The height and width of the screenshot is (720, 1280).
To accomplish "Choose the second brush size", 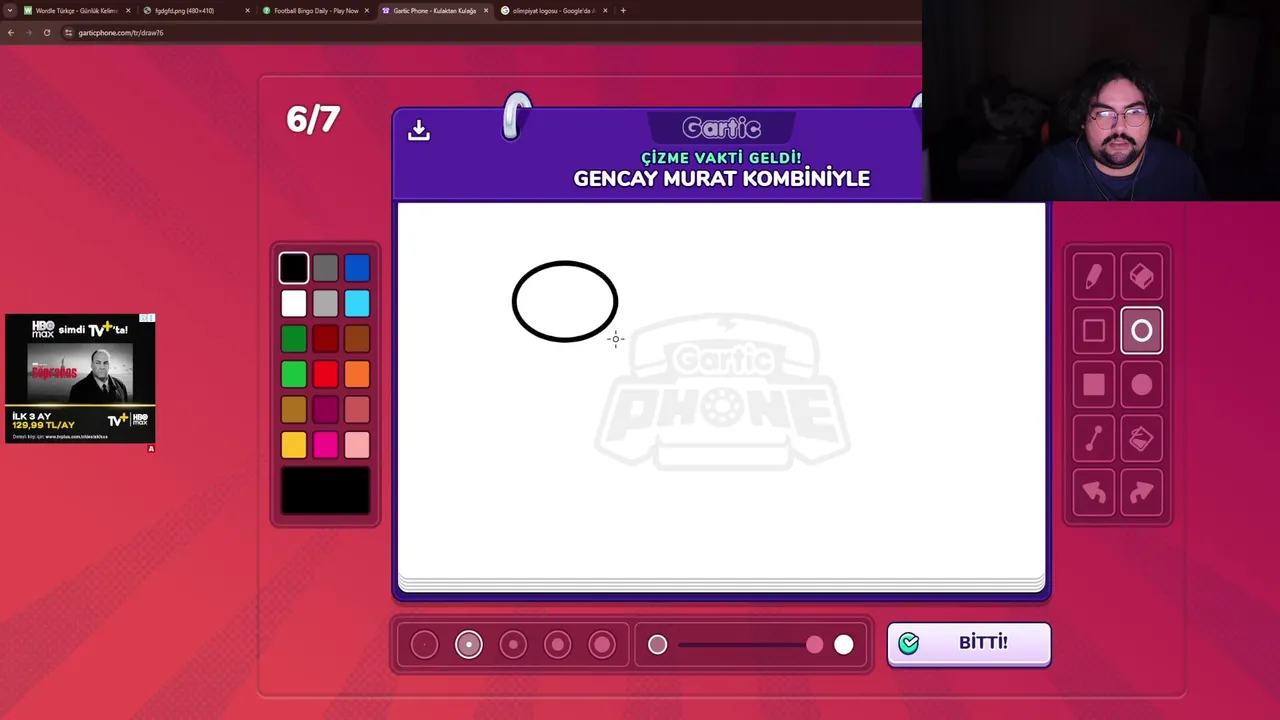I will point(469,645).
